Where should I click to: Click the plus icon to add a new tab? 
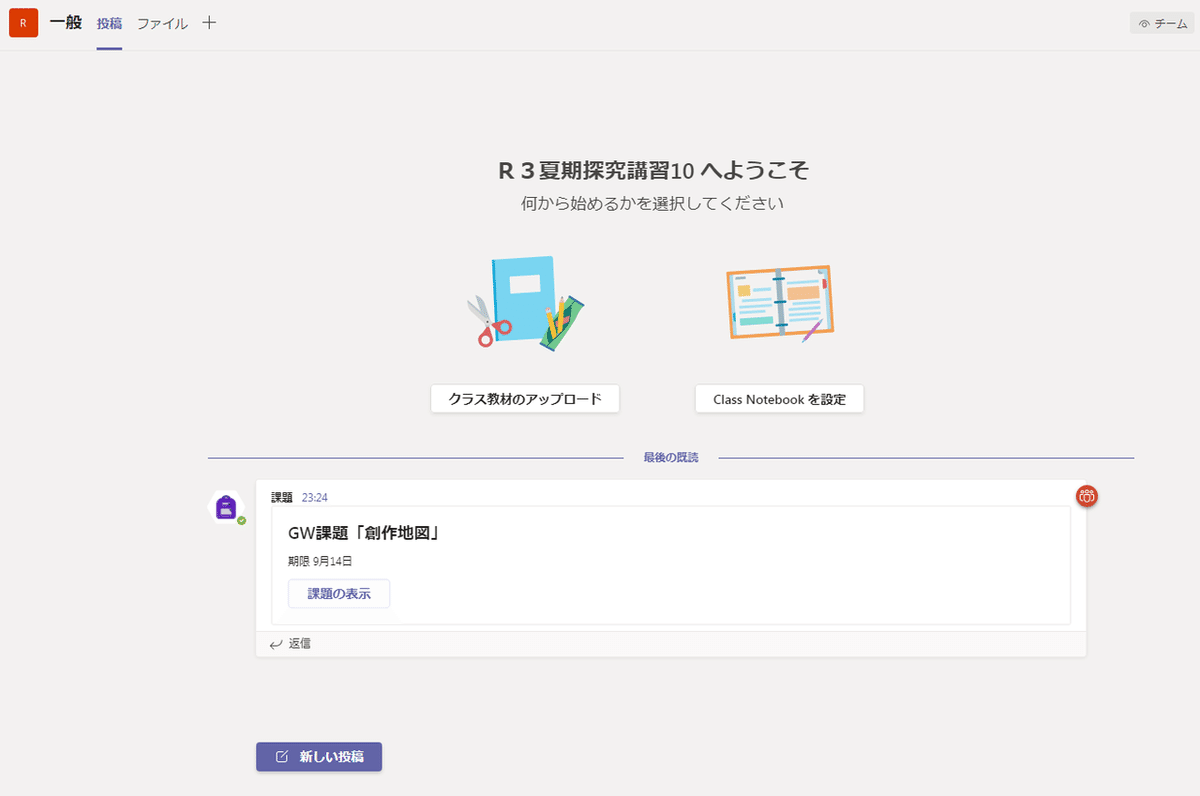[x=209, y=22]
